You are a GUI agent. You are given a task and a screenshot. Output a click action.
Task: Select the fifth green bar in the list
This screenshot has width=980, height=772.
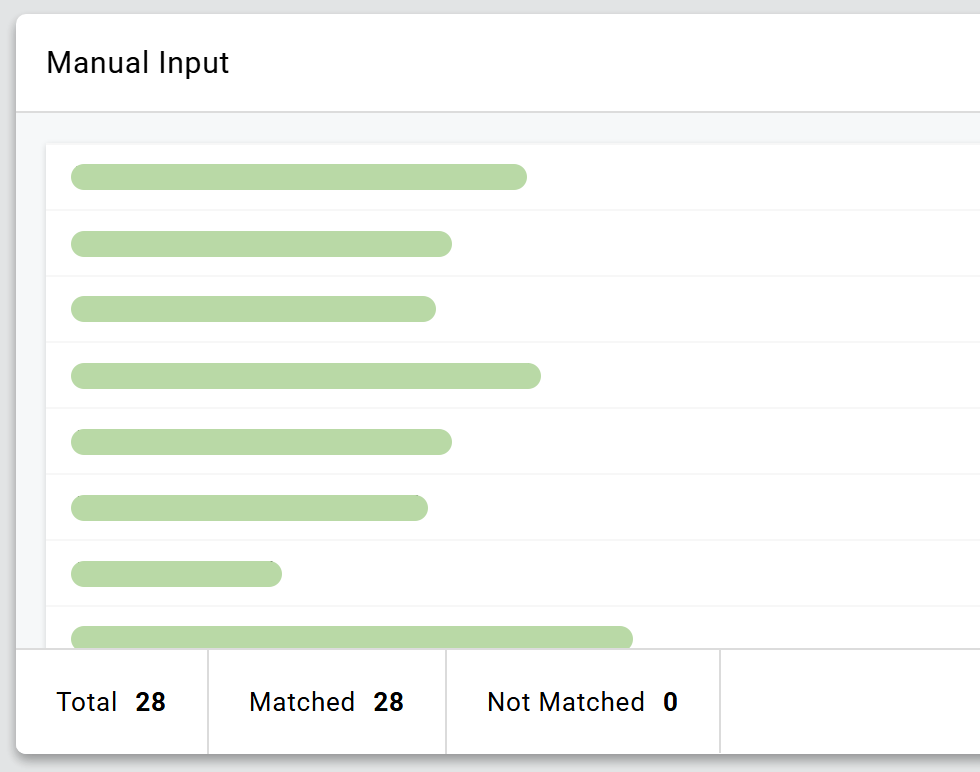[261, 442]
